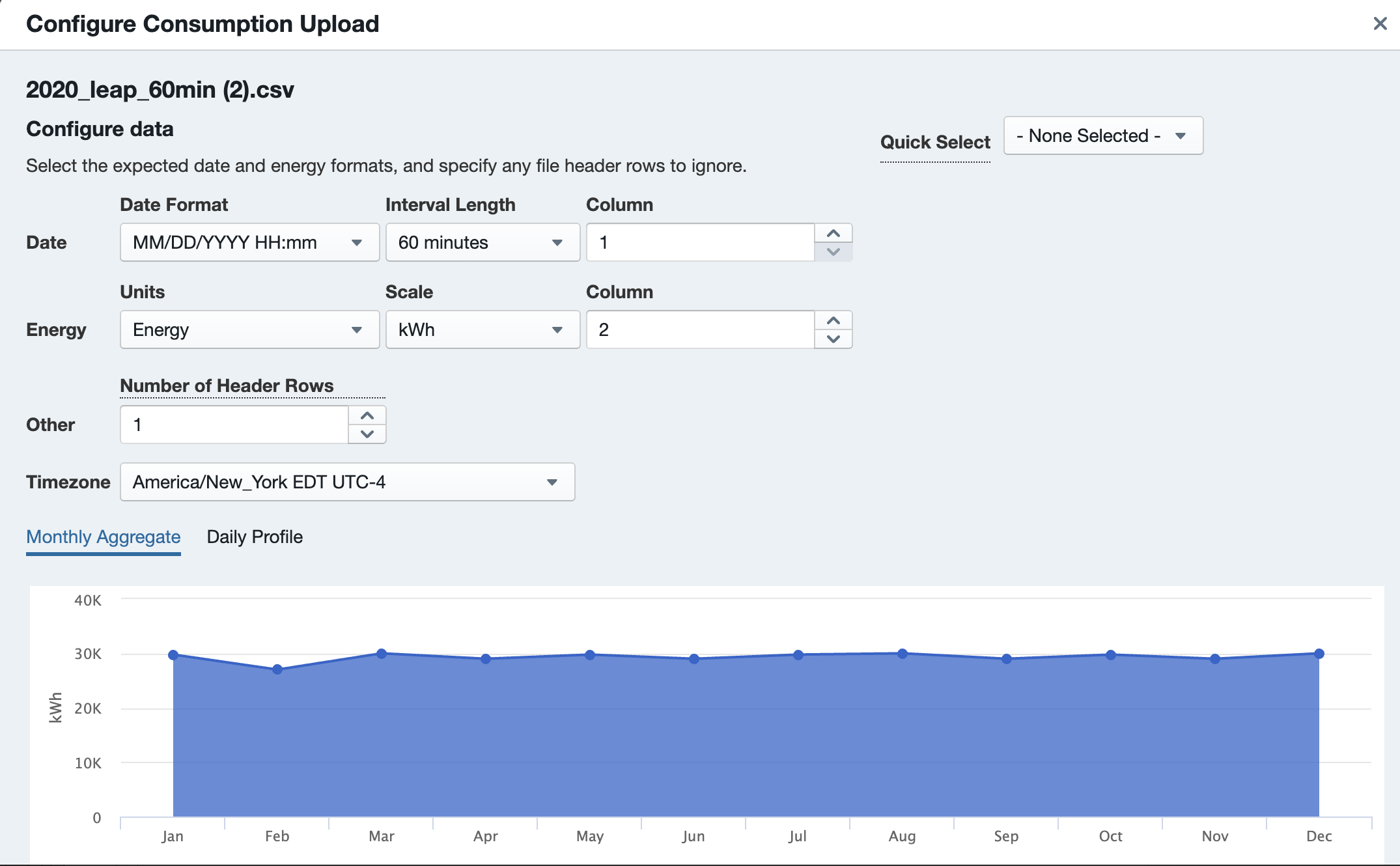The width and height of the screenshot is (1400, 866).
Task: Open the kWh Scale dropdown
Action: [x=482, y=330]
